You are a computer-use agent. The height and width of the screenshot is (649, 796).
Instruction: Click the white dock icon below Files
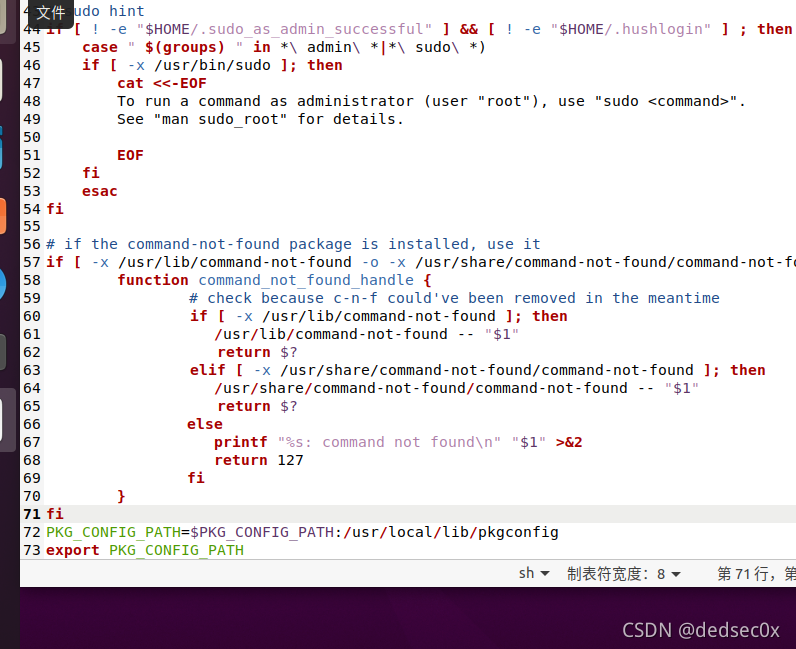[x=2, y=81]
